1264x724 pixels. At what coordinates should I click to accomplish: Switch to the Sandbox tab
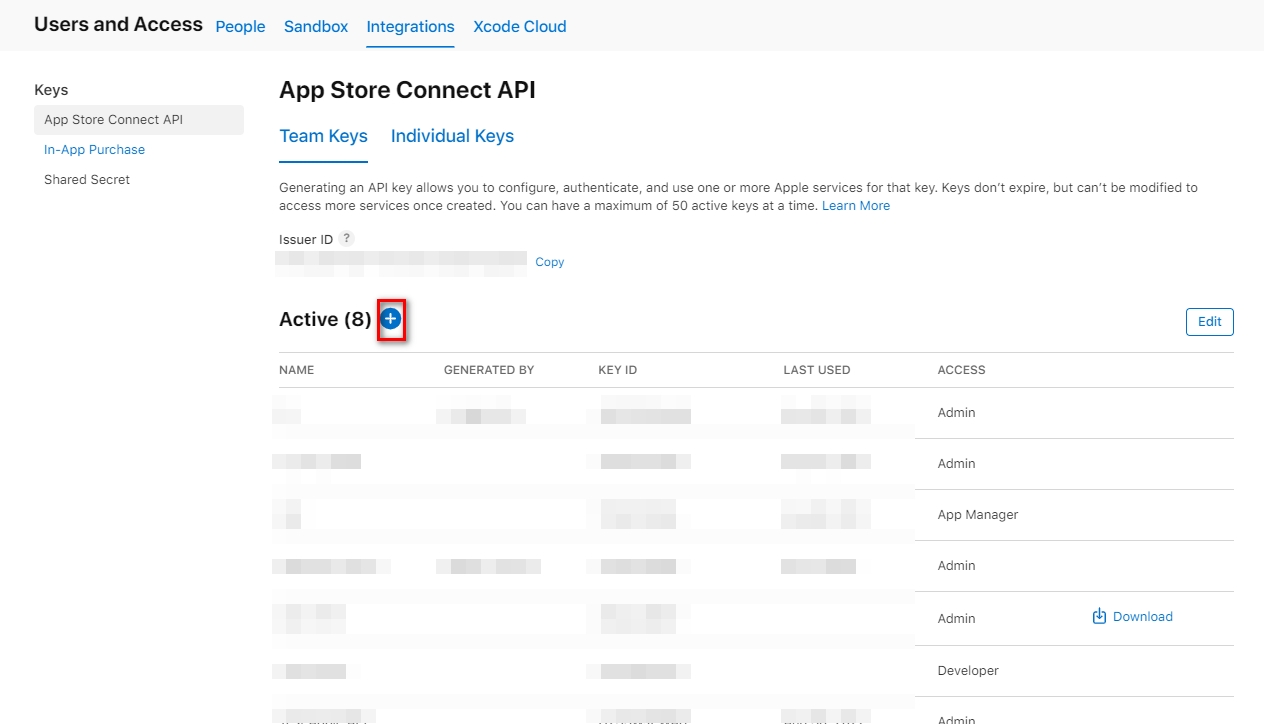(x=316, y=26)
